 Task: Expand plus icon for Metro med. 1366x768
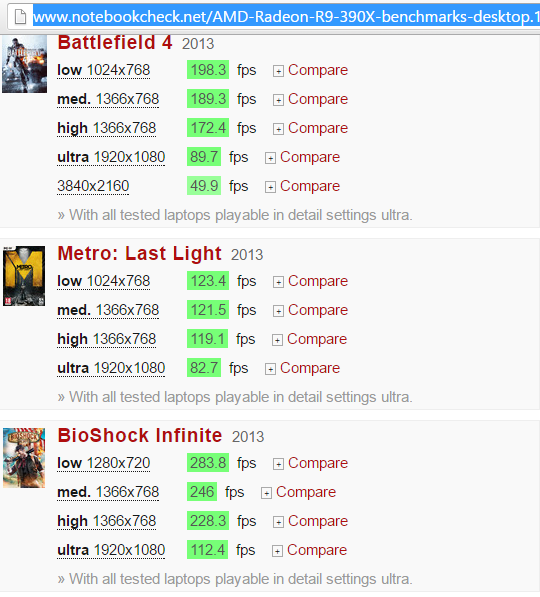point(278,311)
